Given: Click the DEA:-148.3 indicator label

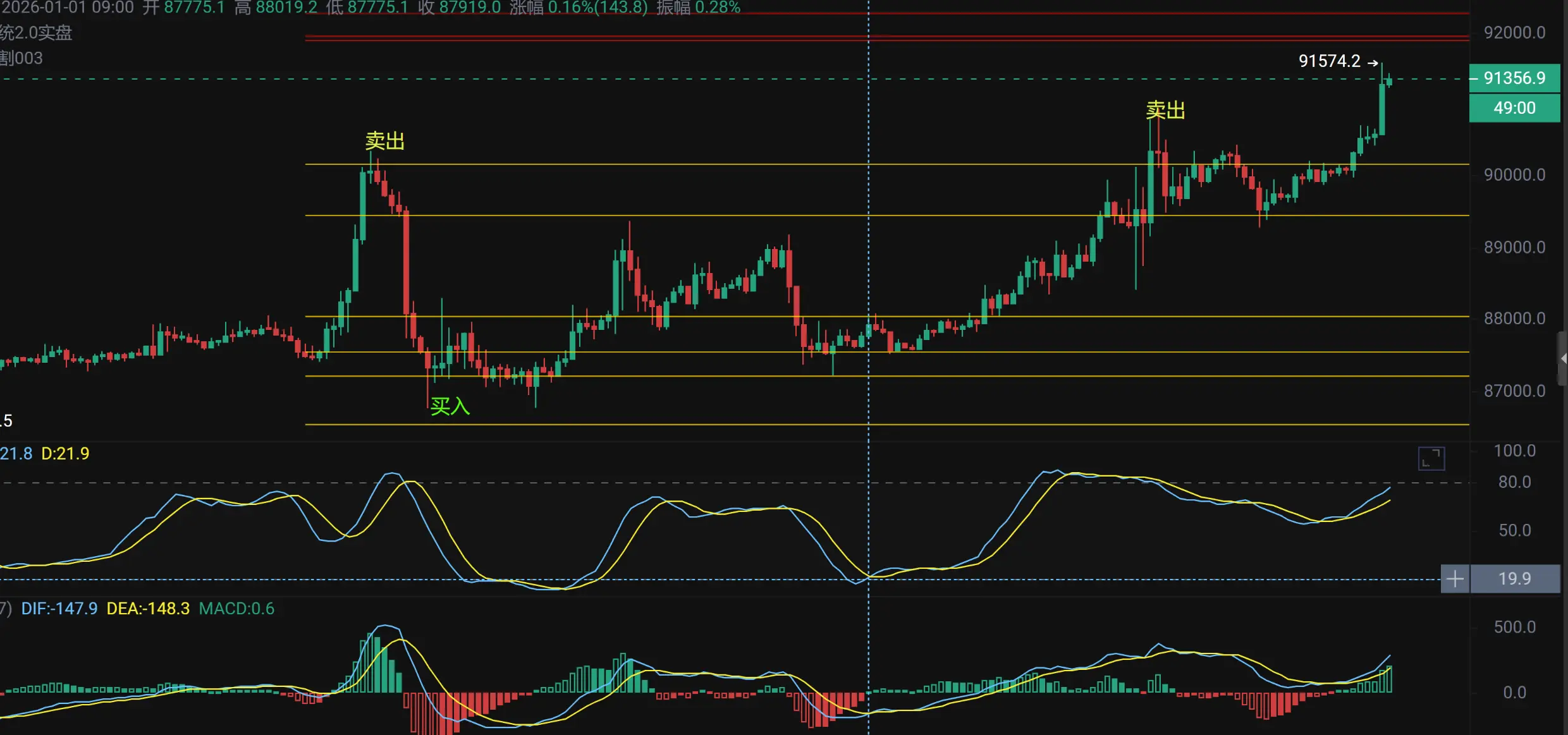Looking at the screenshot, I should tap(148, 609).
